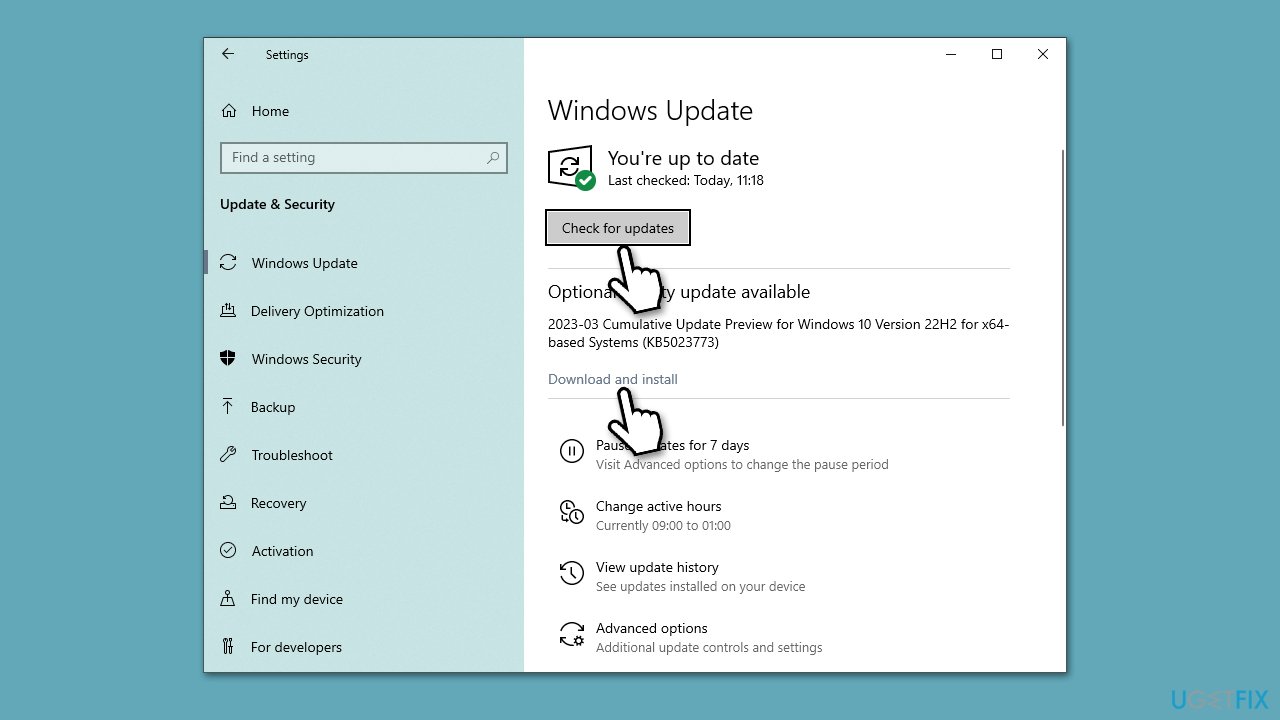Screen dimensions: 1280x720
Task: Click Download and install for KB5023773
Action: click(612, 379)
